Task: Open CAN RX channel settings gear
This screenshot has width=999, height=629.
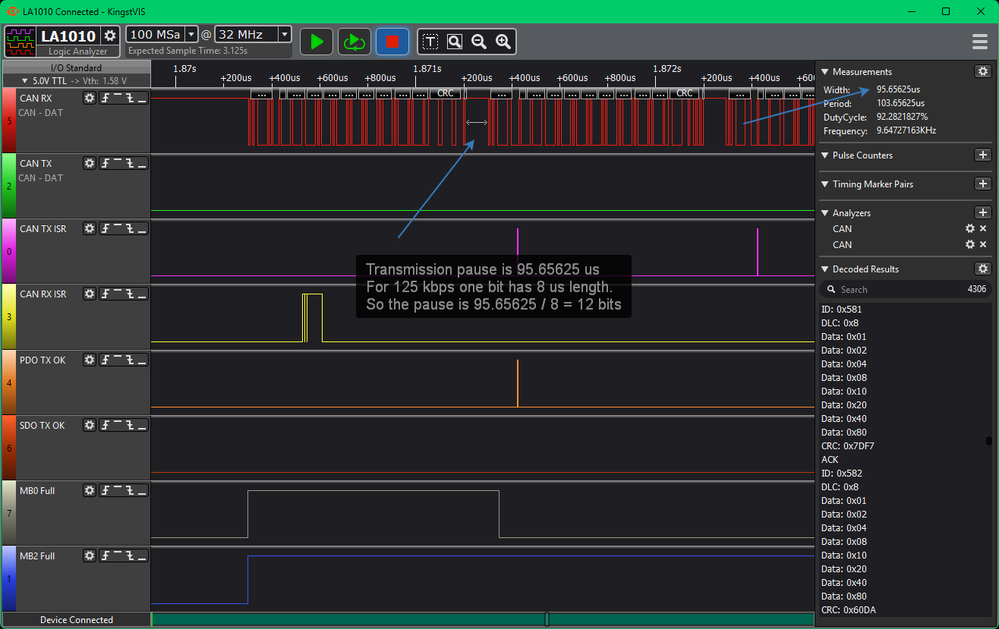Action: (x=89, y=98)
